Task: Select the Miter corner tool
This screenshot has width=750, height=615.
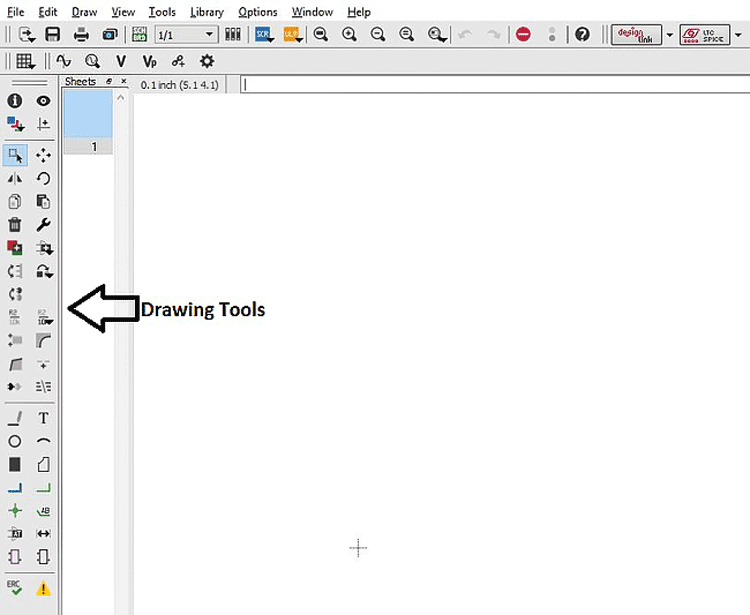Action: tap(44, 340)
